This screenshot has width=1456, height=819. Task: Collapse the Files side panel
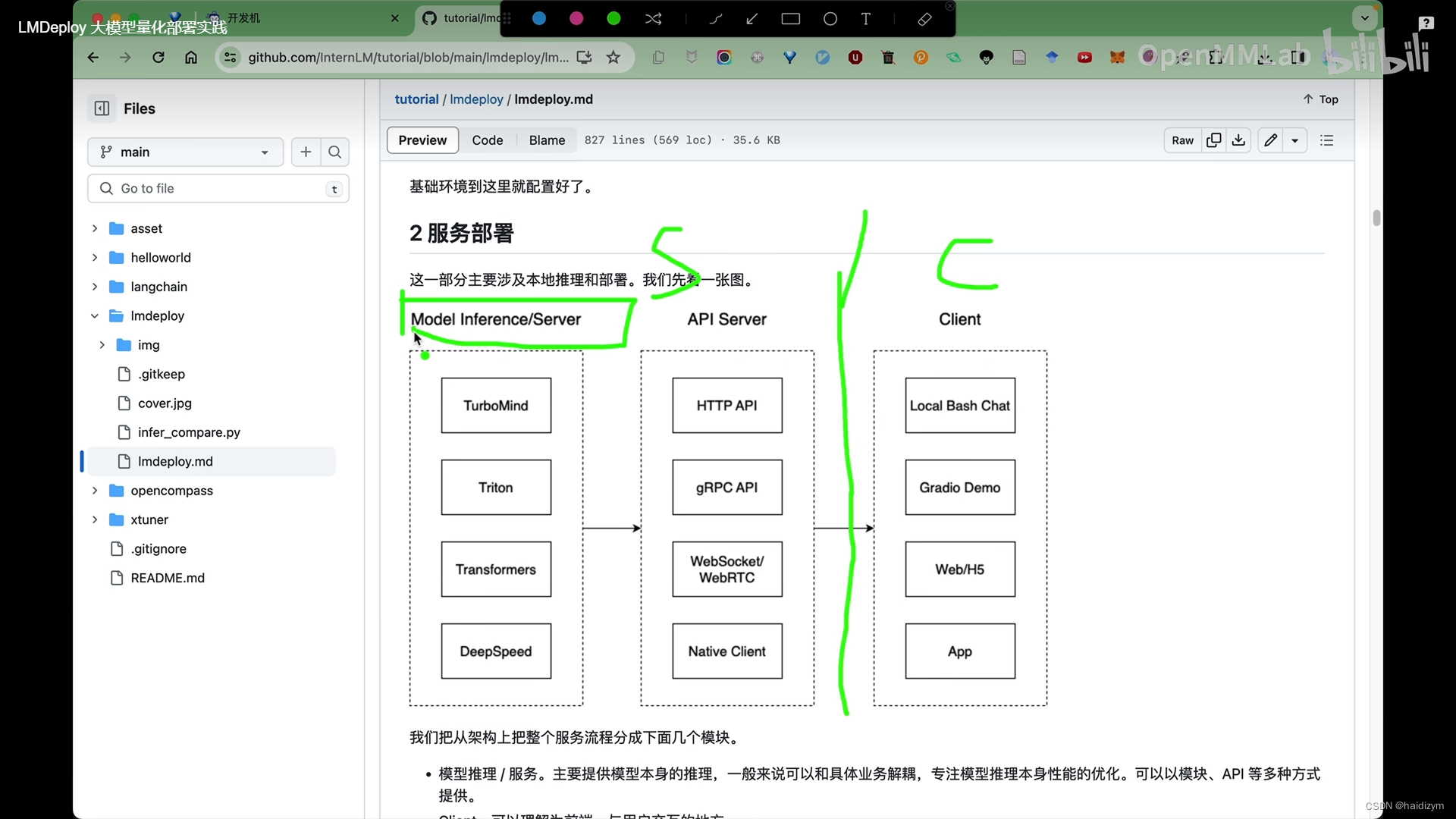tap(102, 108)
